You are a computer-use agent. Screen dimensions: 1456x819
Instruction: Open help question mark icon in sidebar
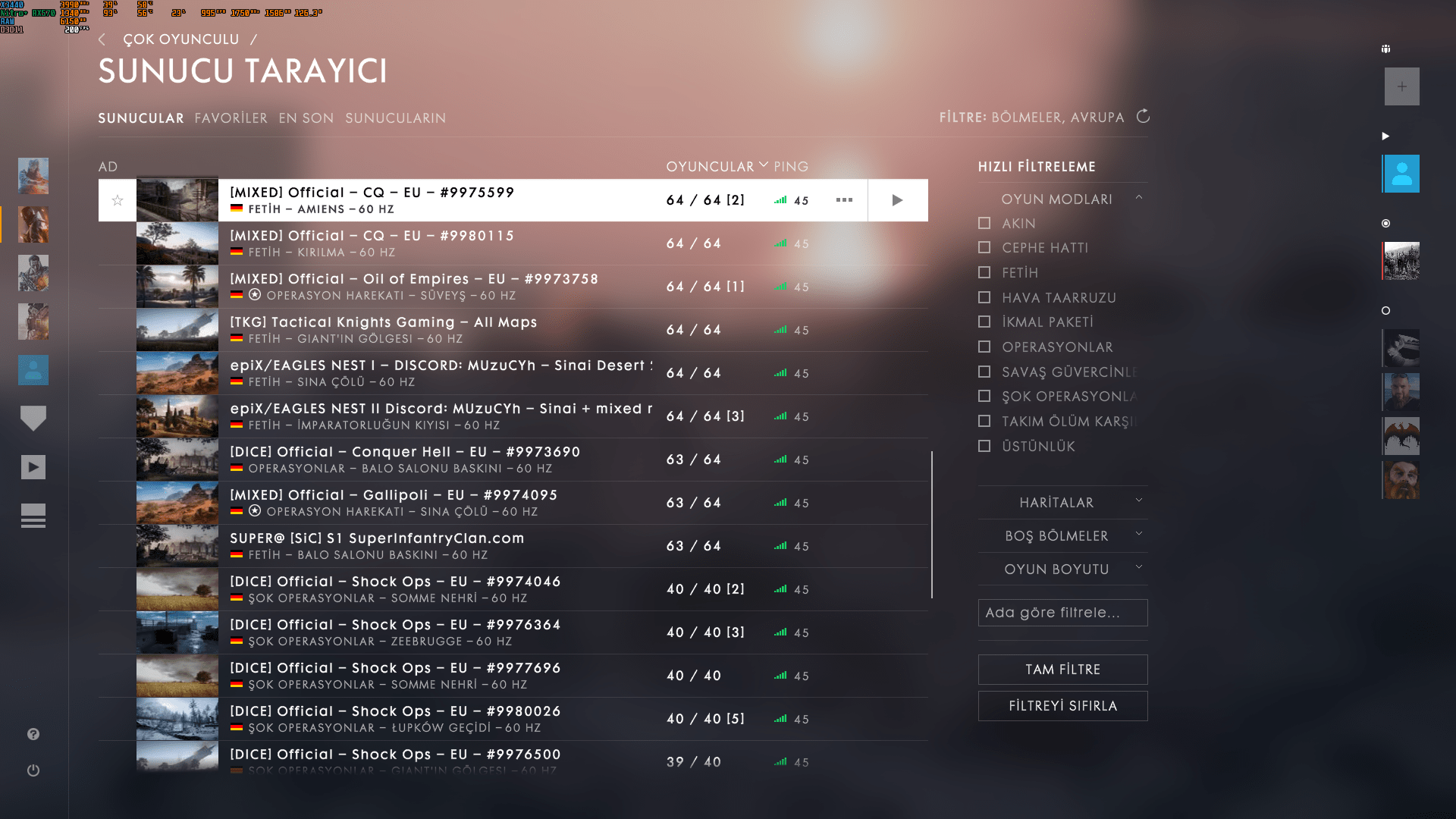coord(33,734)
